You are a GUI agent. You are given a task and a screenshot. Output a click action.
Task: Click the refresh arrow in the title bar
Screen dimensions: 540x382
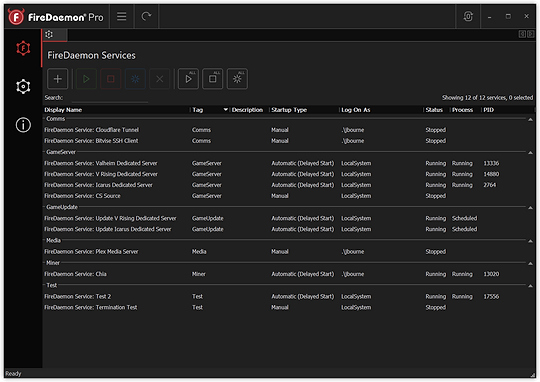tap(146, 16)
